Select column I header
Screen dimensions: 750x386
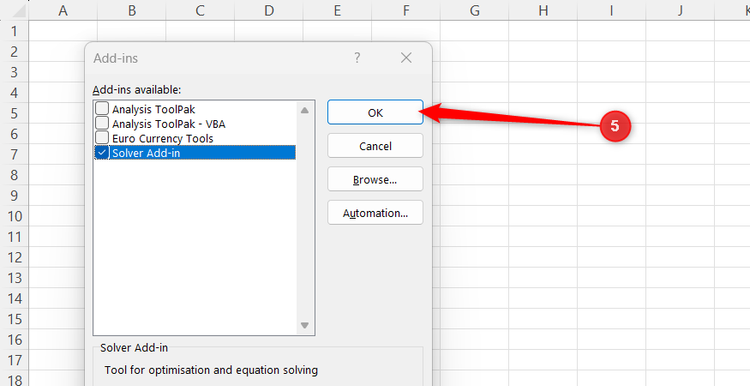pyautogui.click(x=611, y=10)
